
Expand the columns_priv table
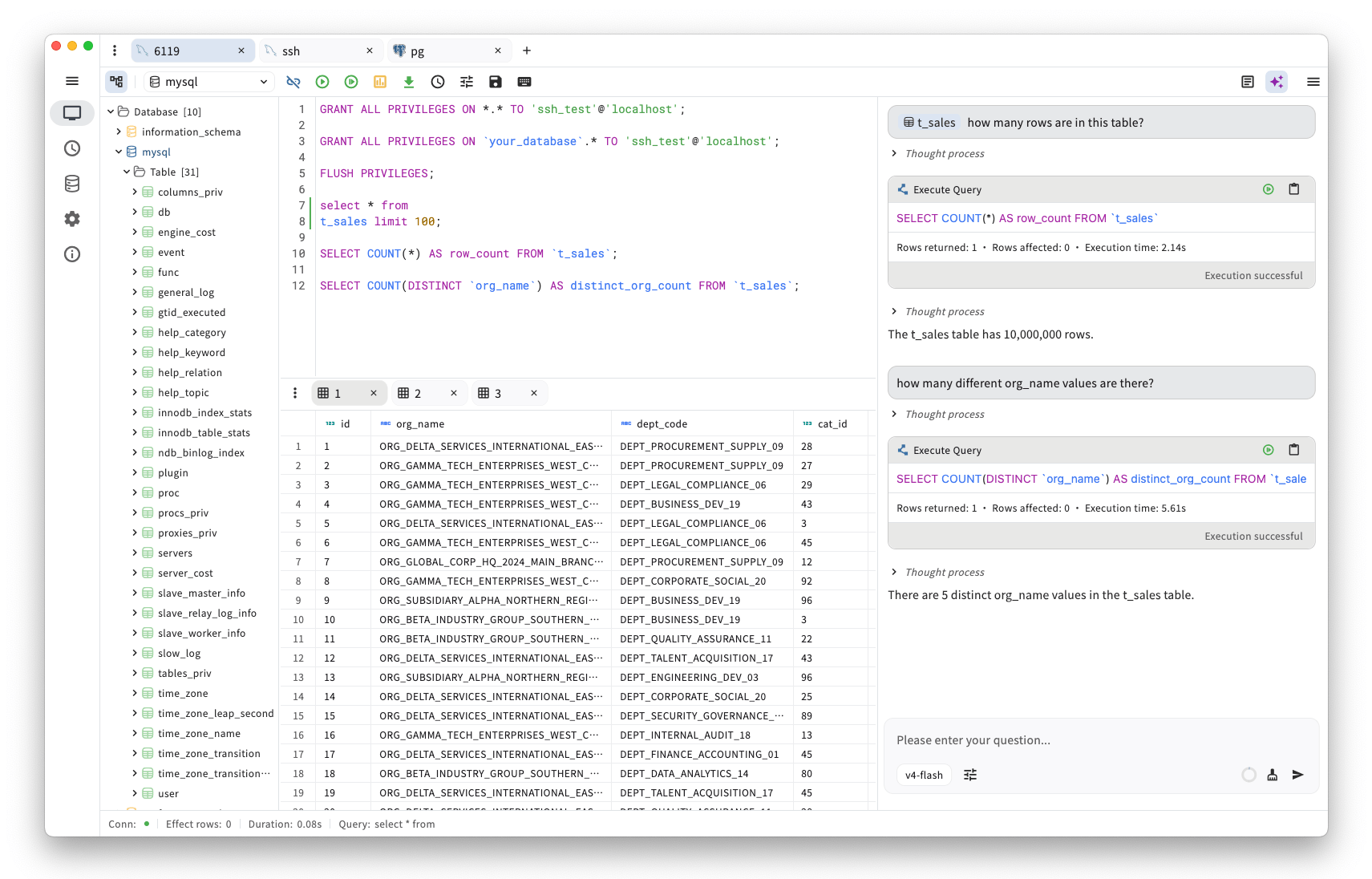coord(135,192)
